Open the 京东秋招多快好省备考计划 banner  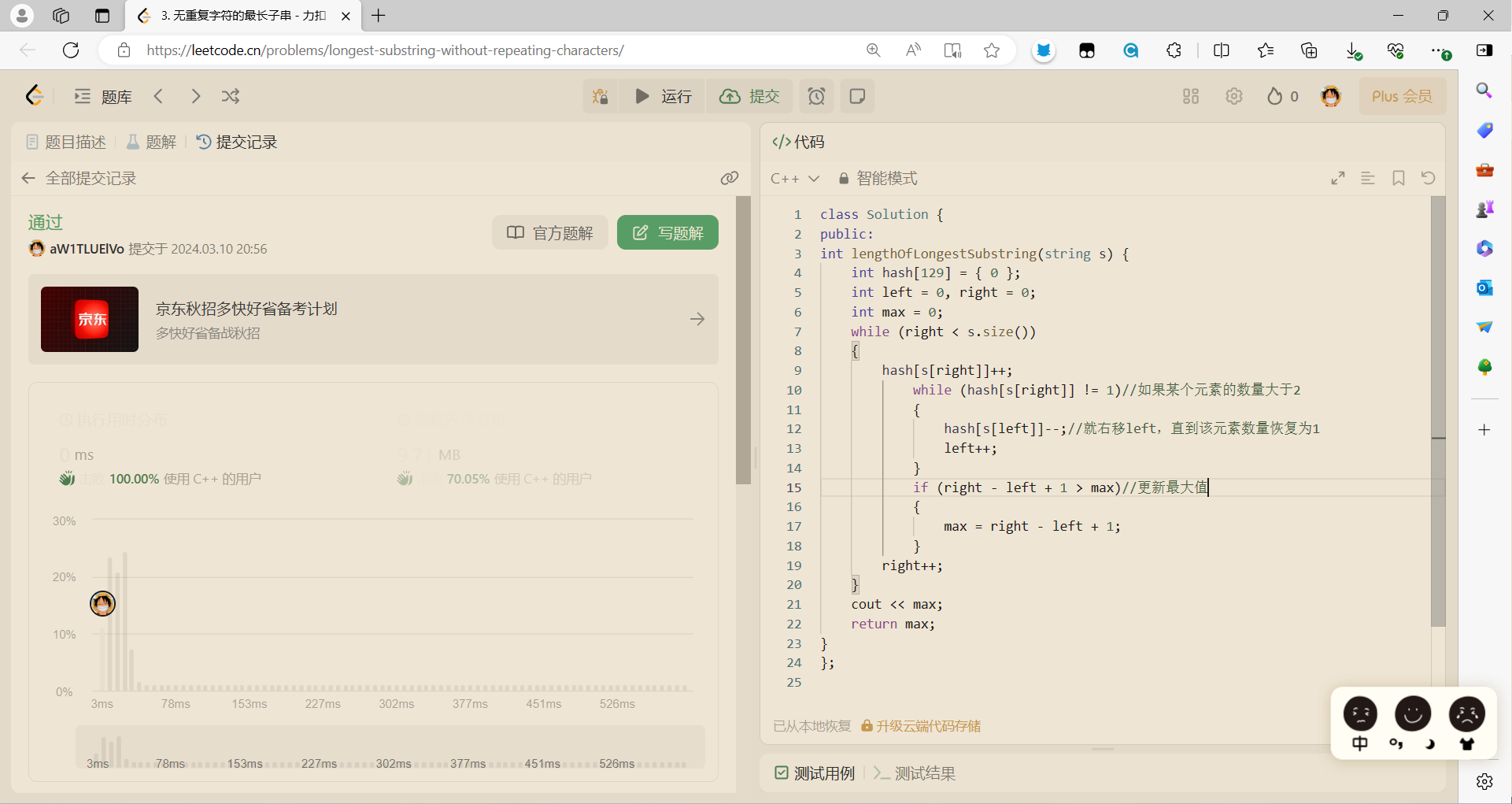[x=373, y=319]
